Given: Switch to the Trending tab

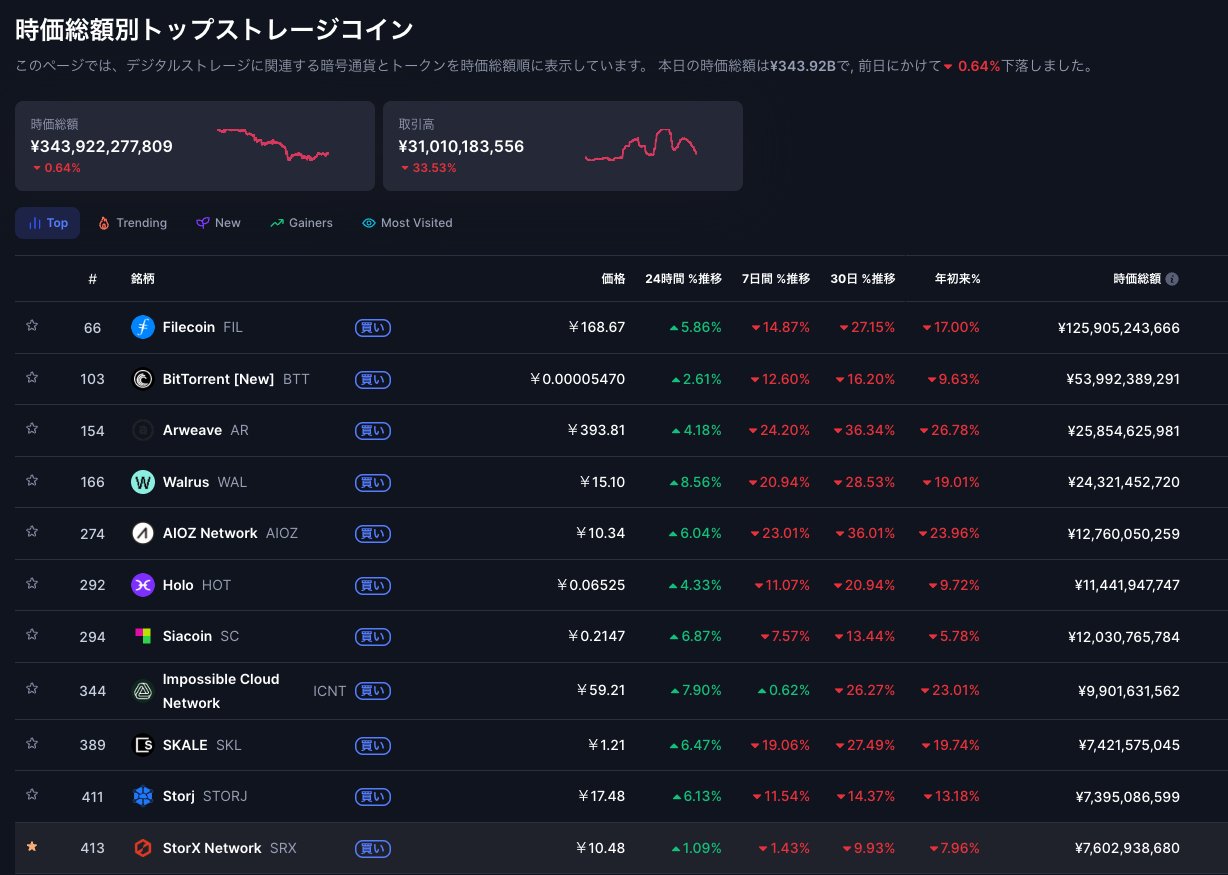Looking at the screenshot, I should click(x=132, y=223).
